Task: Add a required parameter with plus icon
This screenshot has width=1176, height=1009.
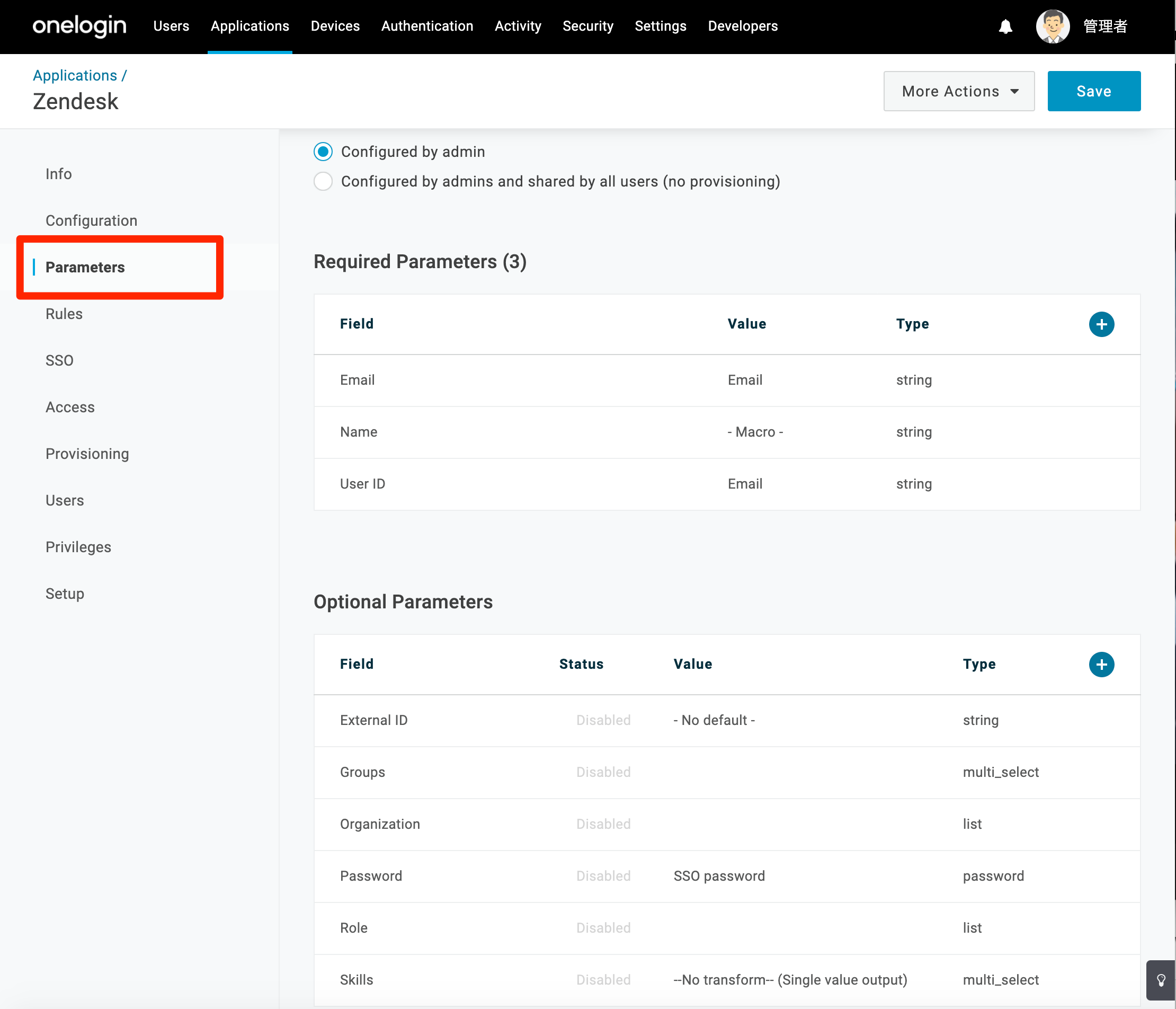Action: click(x=1101, y=324)
